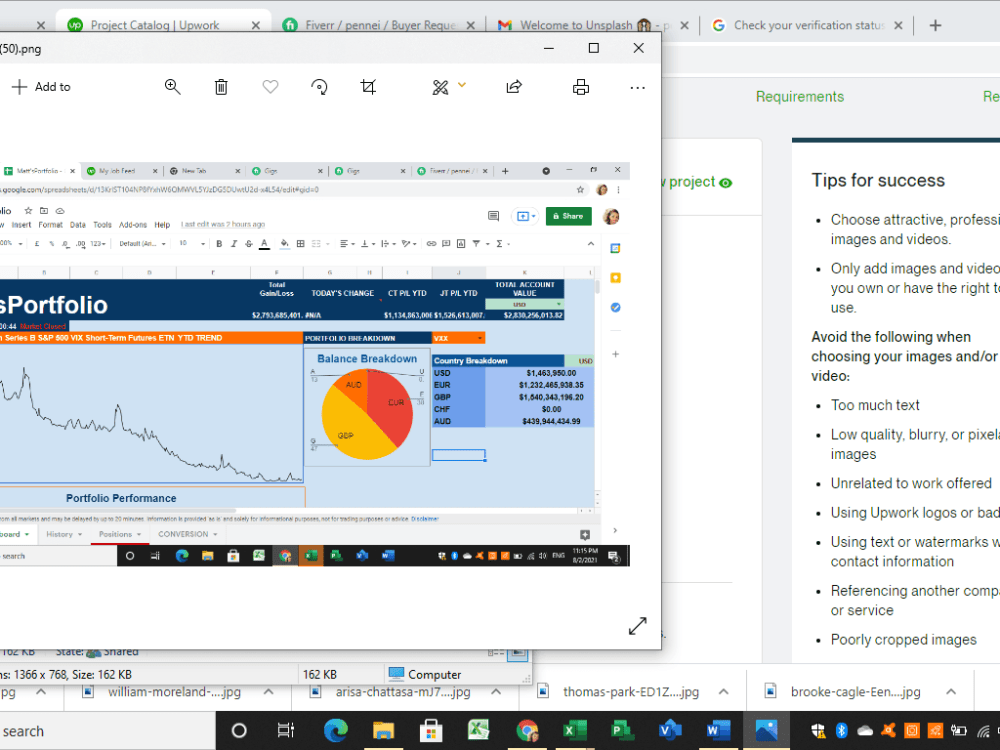This screenshot has width=1000, height=750.
Task: Click the Photos app taskbar icon
Action: click(766, 730)
